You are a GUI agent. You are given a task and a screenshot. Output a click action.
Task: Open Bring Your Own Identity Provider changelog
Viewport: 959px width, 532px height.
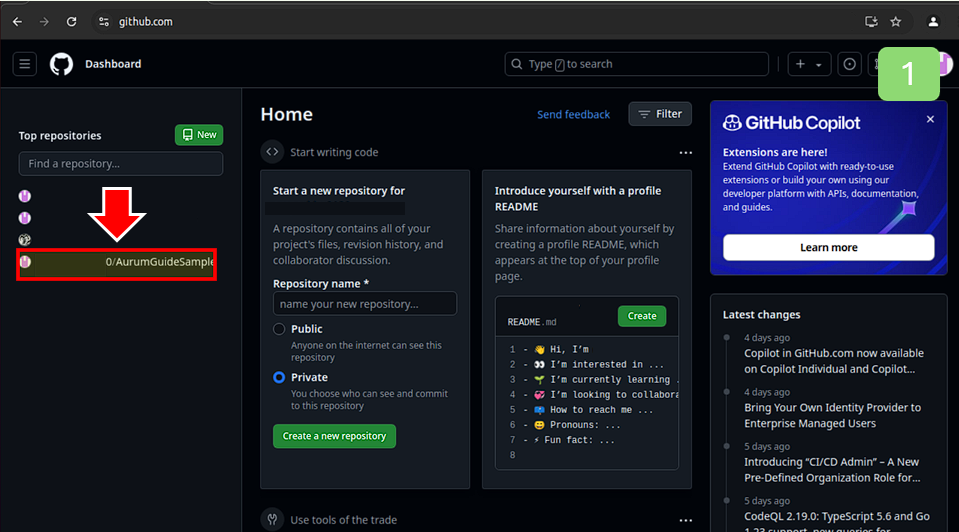click(832, 415)
